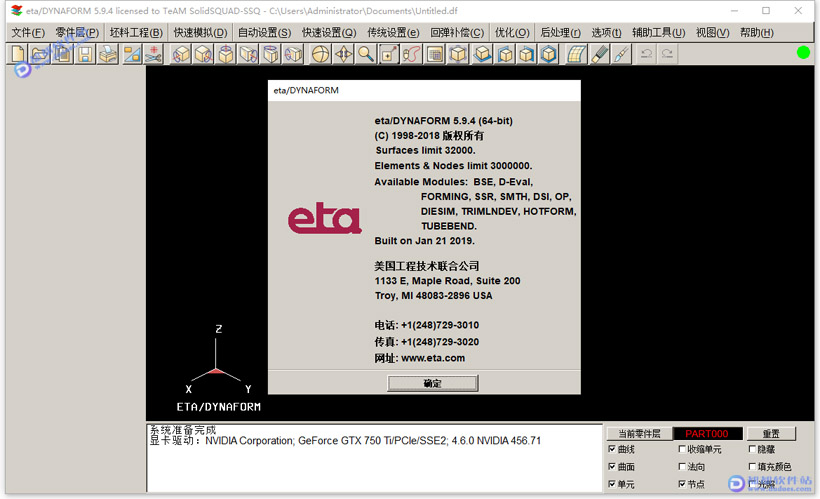Click the Save floppy disk icon
Image resolution: width=820 pixels, height=499 pixels.
pyautogui.click(x=85, y=54)
